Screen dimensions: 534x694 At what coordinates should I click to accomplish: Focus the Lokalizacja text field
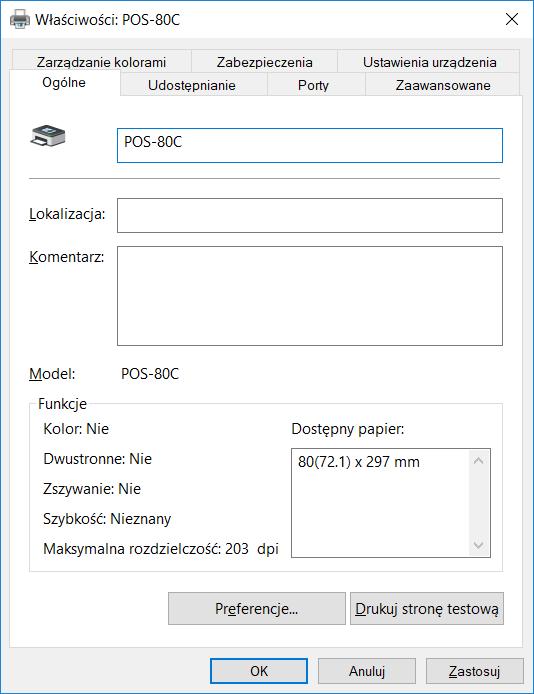[310, 216]
